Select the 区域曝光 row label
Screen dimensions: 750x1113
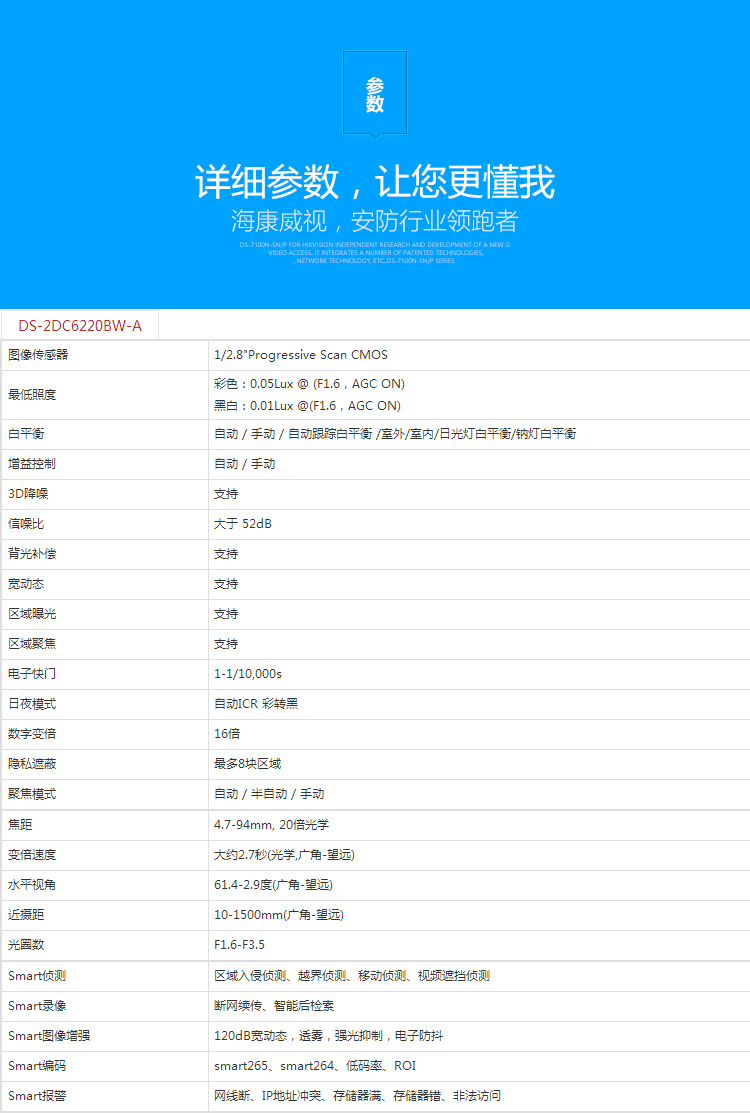click(x=32, y=614)
